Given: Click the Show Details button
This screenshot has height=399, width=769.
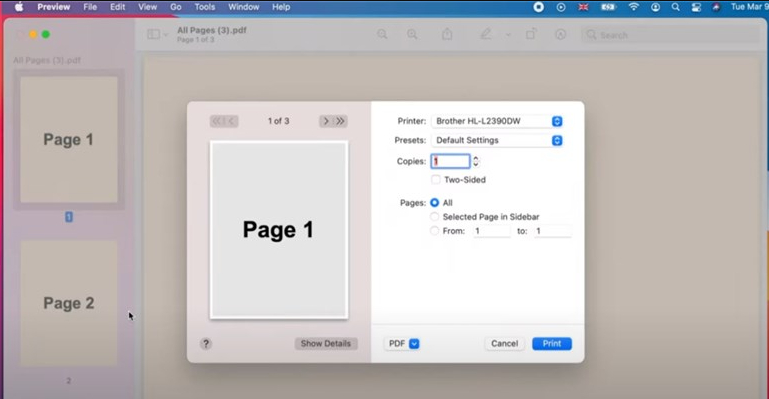Looking at the screenshot, I should (x=326, y=344).
